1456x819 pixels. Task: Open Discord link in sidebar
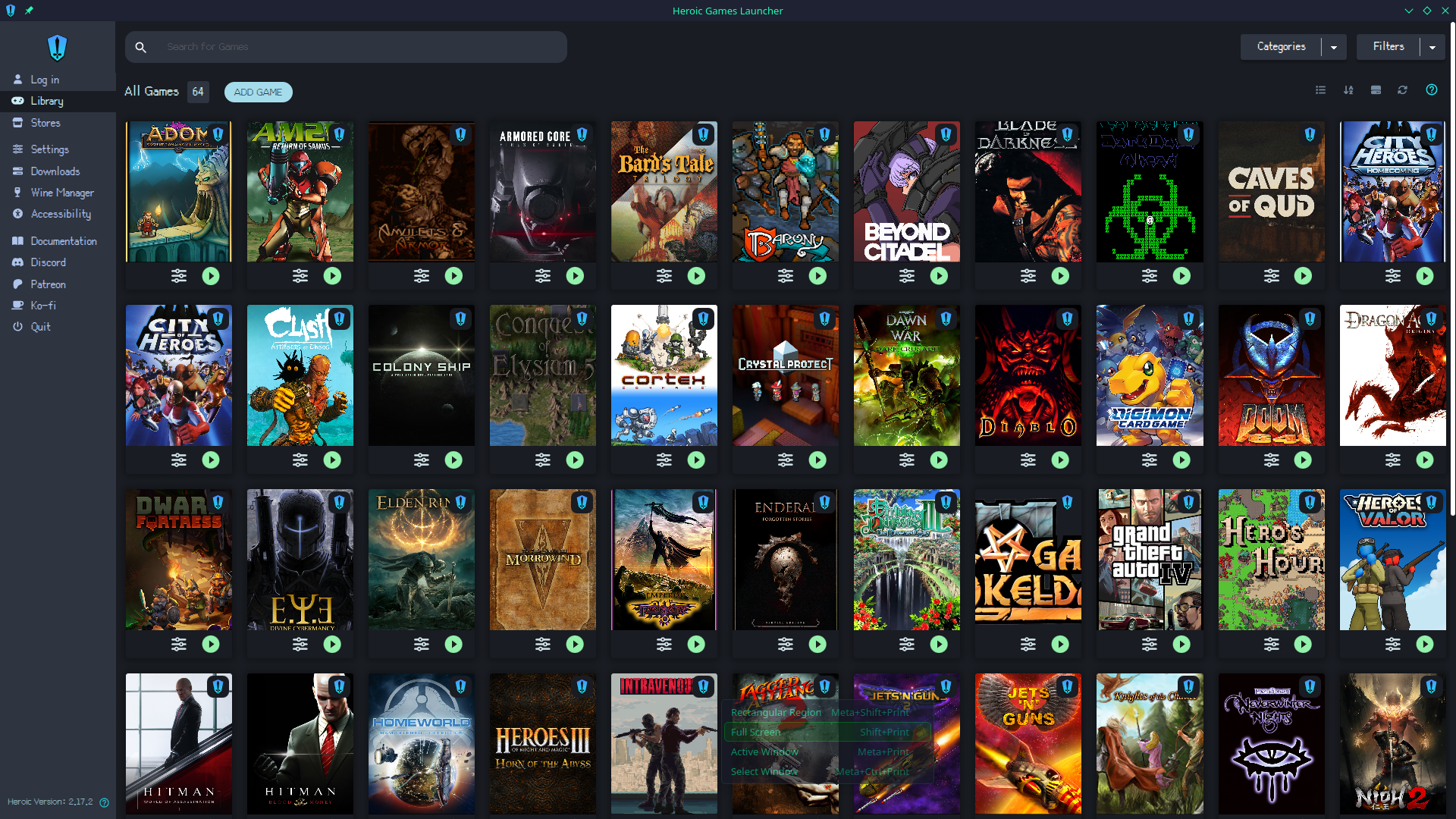click(x=58, y=262)
